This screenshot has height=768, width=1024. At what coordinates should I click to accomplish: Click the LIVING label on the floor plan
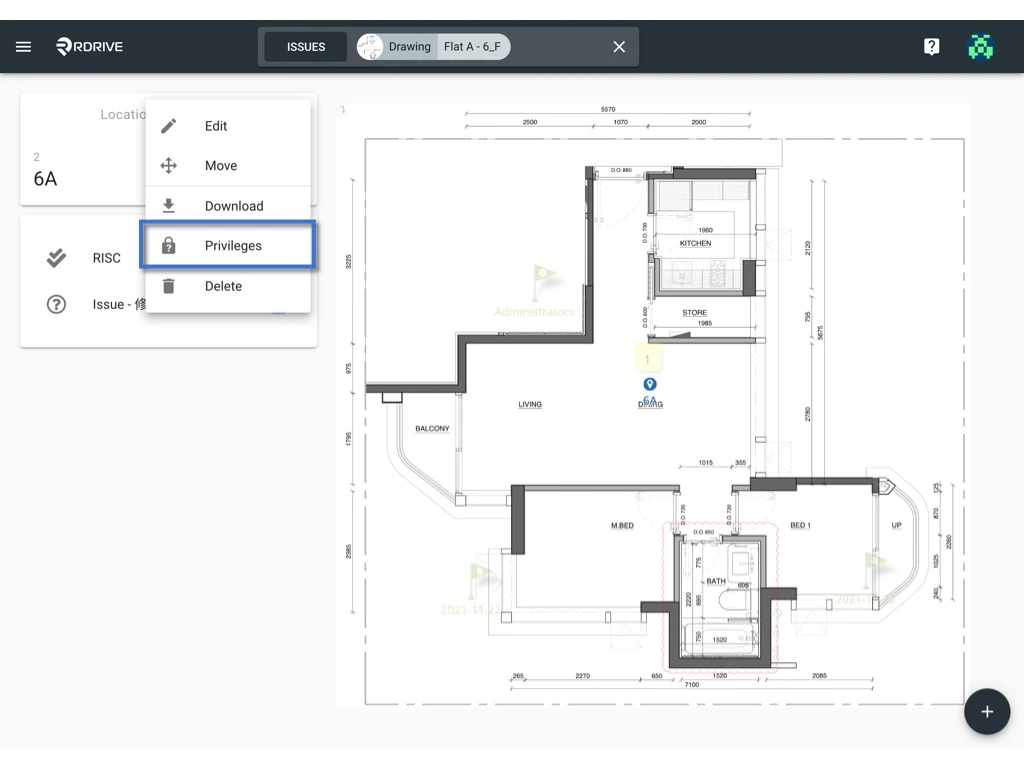(x=530, y=404)
